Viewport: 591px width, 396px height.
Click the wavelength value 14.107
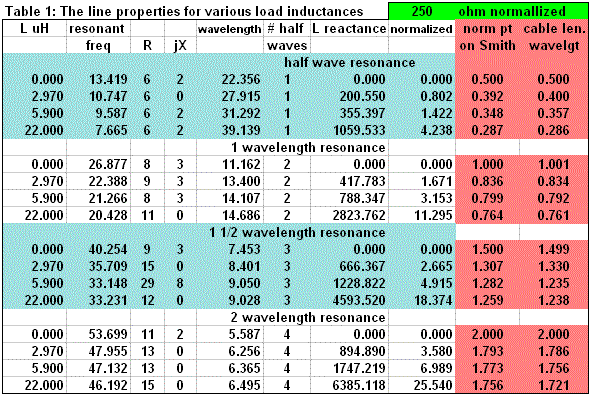pyautogui.click(x=241, y=199)
